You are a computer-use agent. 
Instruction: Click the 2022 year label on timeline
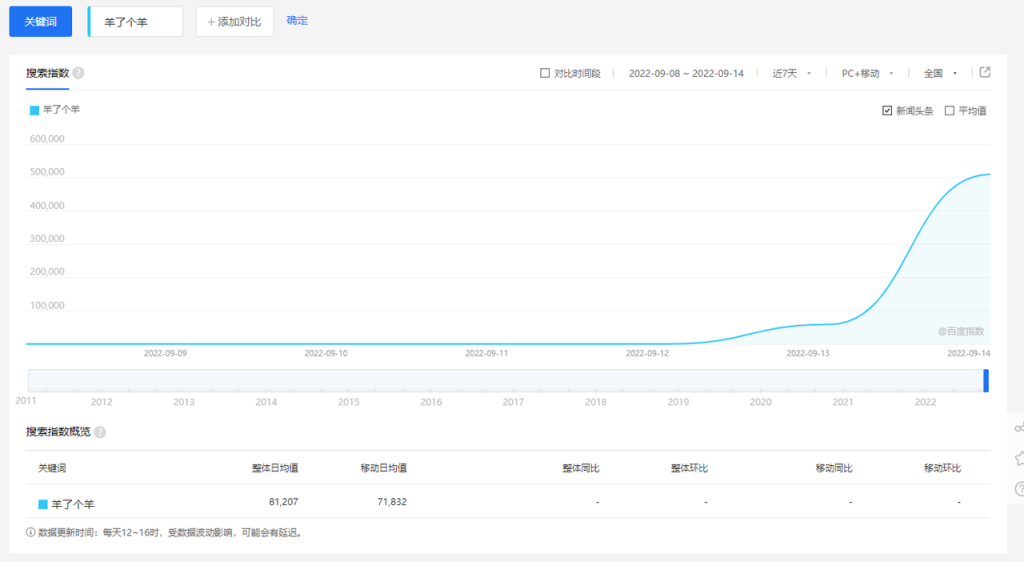pyautogui.click(x=925, y=402)
